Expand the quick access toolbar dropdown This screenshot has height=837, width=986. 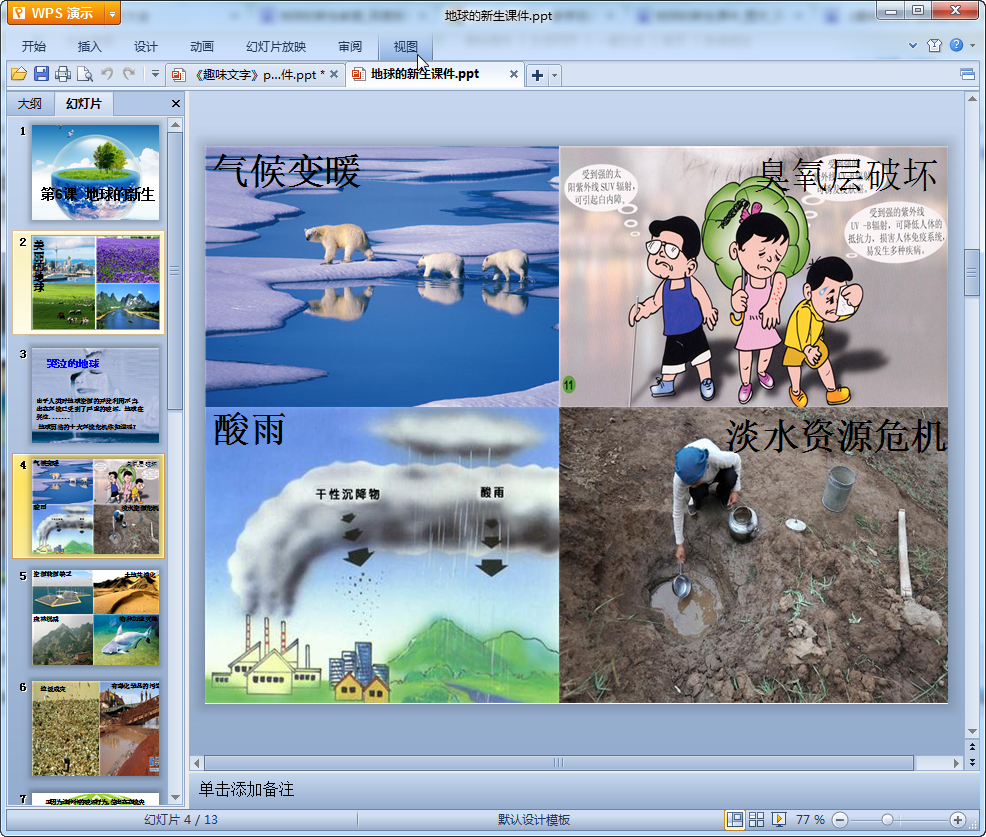point(155,74)
